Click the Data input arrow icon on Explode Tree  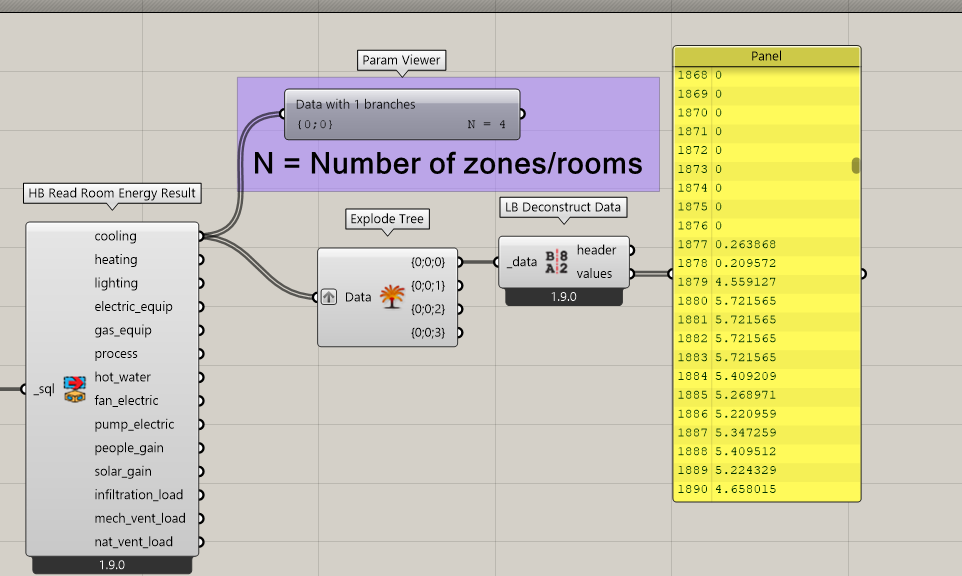[x=329, y=297]
